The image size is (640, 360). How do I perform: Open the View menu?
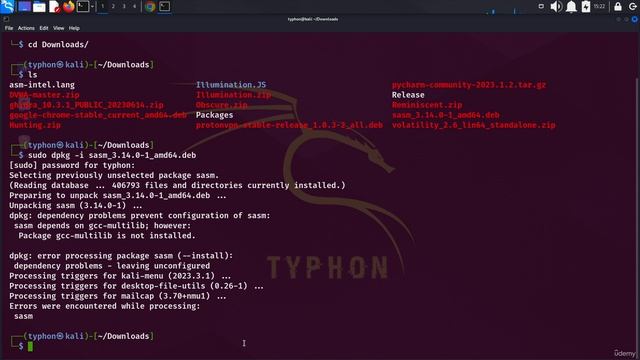point(58,28)
